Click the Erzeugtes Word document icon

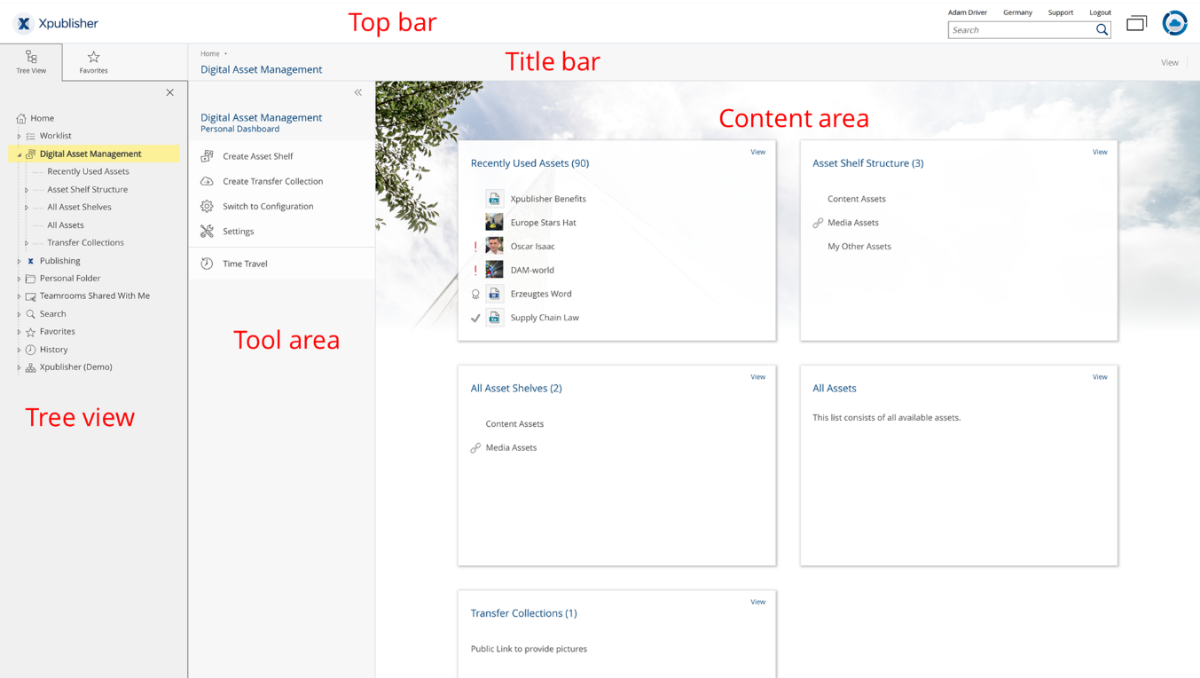(x=494, y=294)
